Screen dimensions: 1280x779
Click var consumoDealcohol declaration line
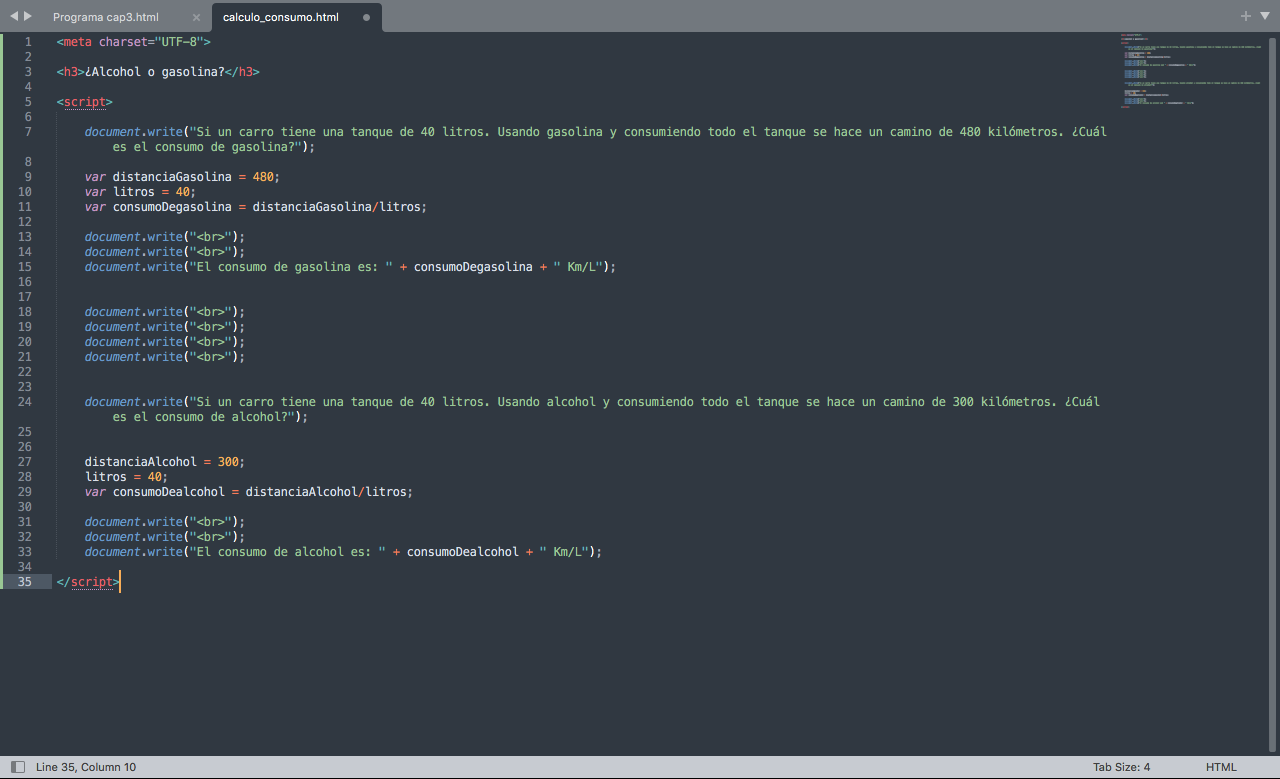249,492
